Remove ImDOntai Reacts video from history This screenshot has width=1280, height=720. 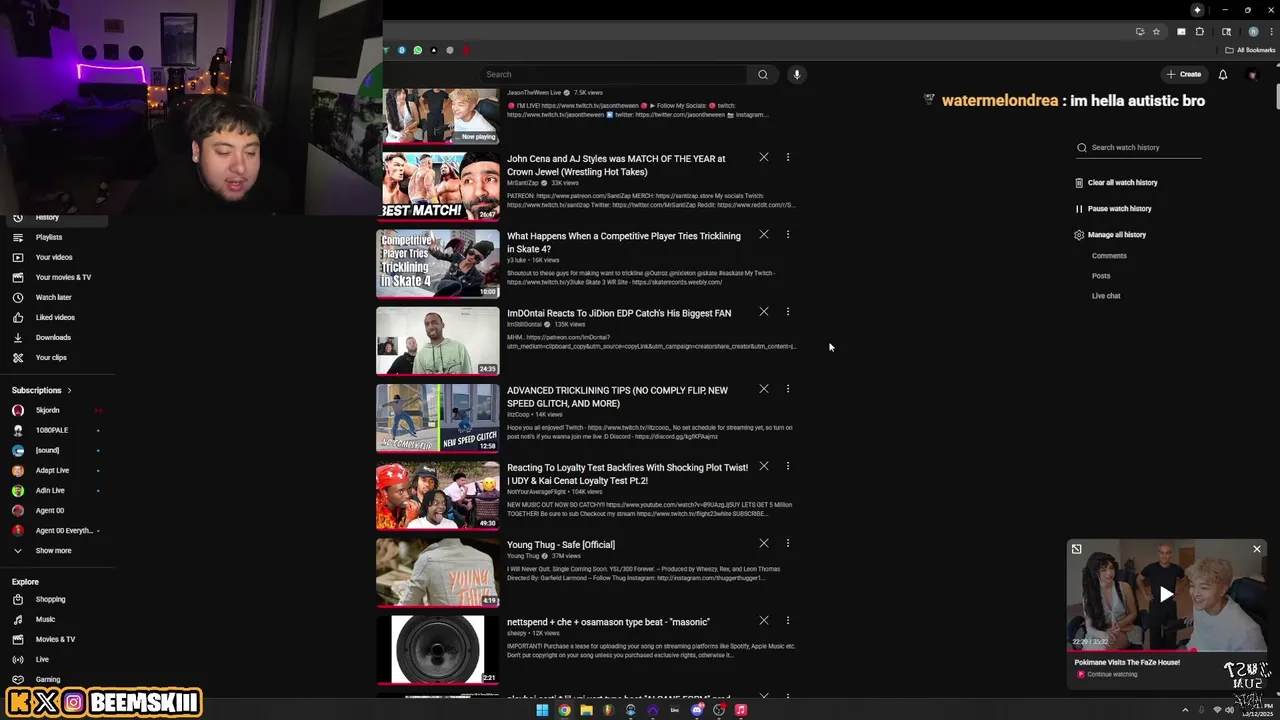(764, 311)
